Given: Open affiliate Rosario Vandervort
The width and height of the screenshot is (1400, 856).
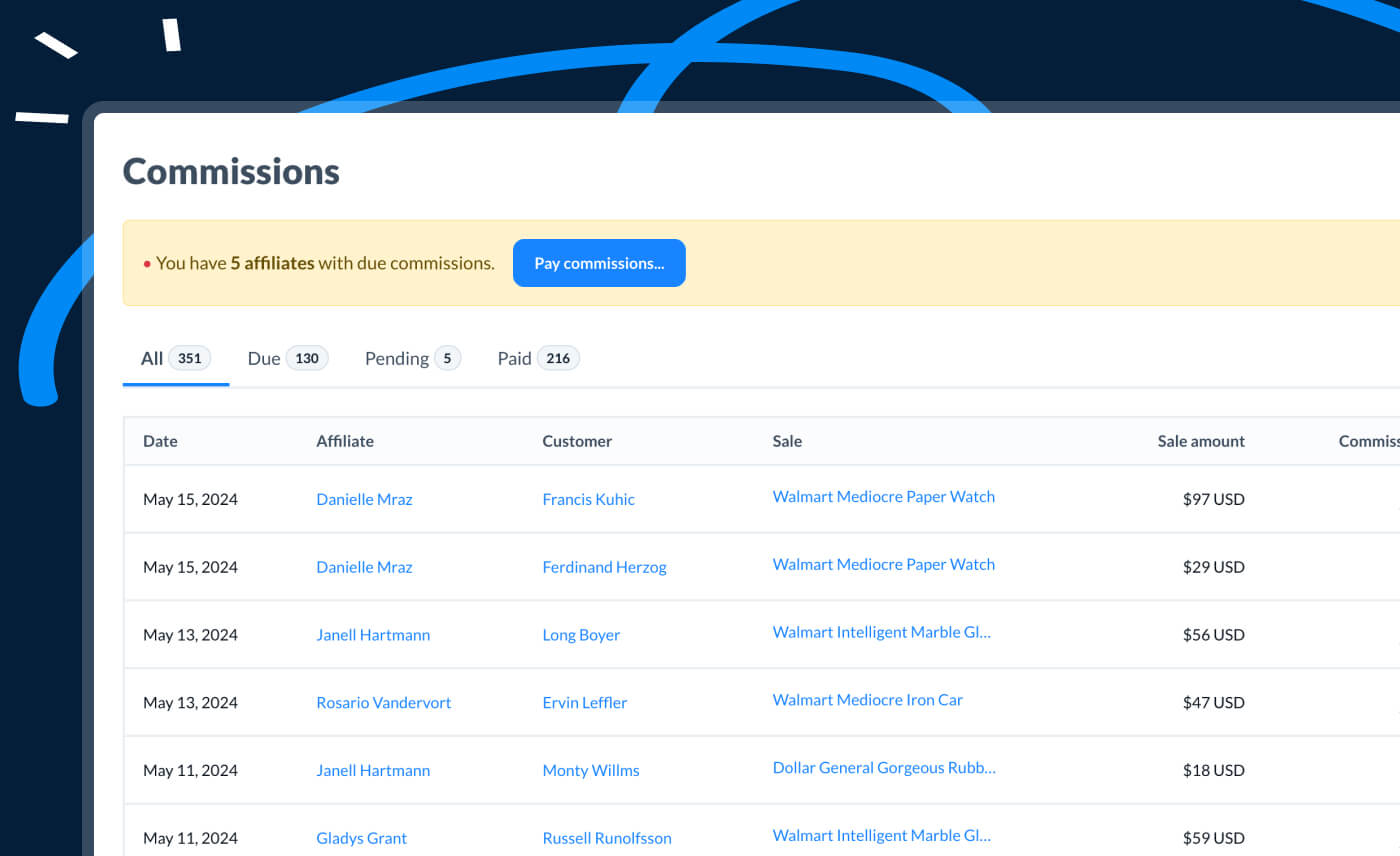Looking at the screenshot, I should pos(383,703).
